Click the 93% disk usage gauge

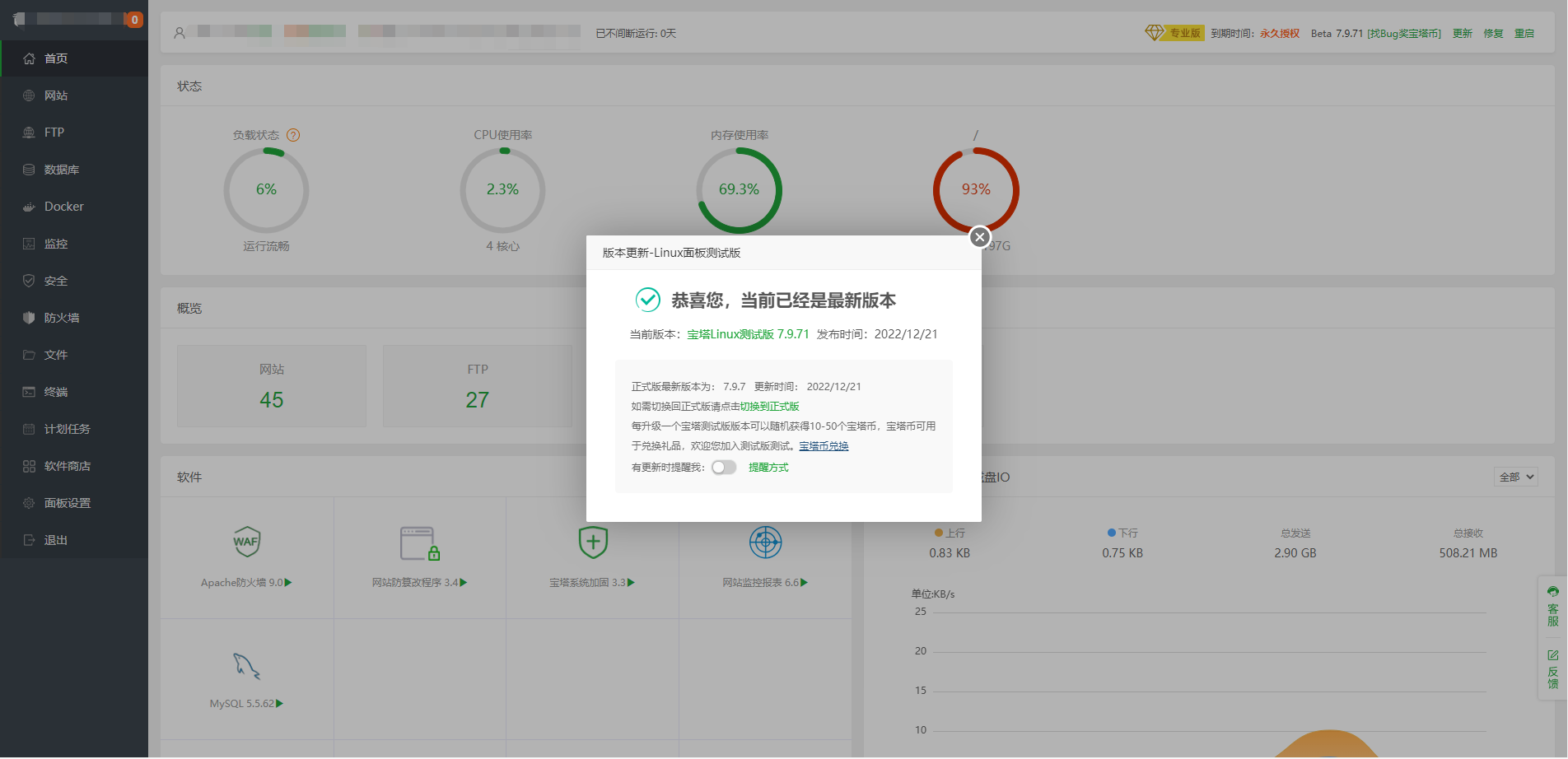coord(976,190)
